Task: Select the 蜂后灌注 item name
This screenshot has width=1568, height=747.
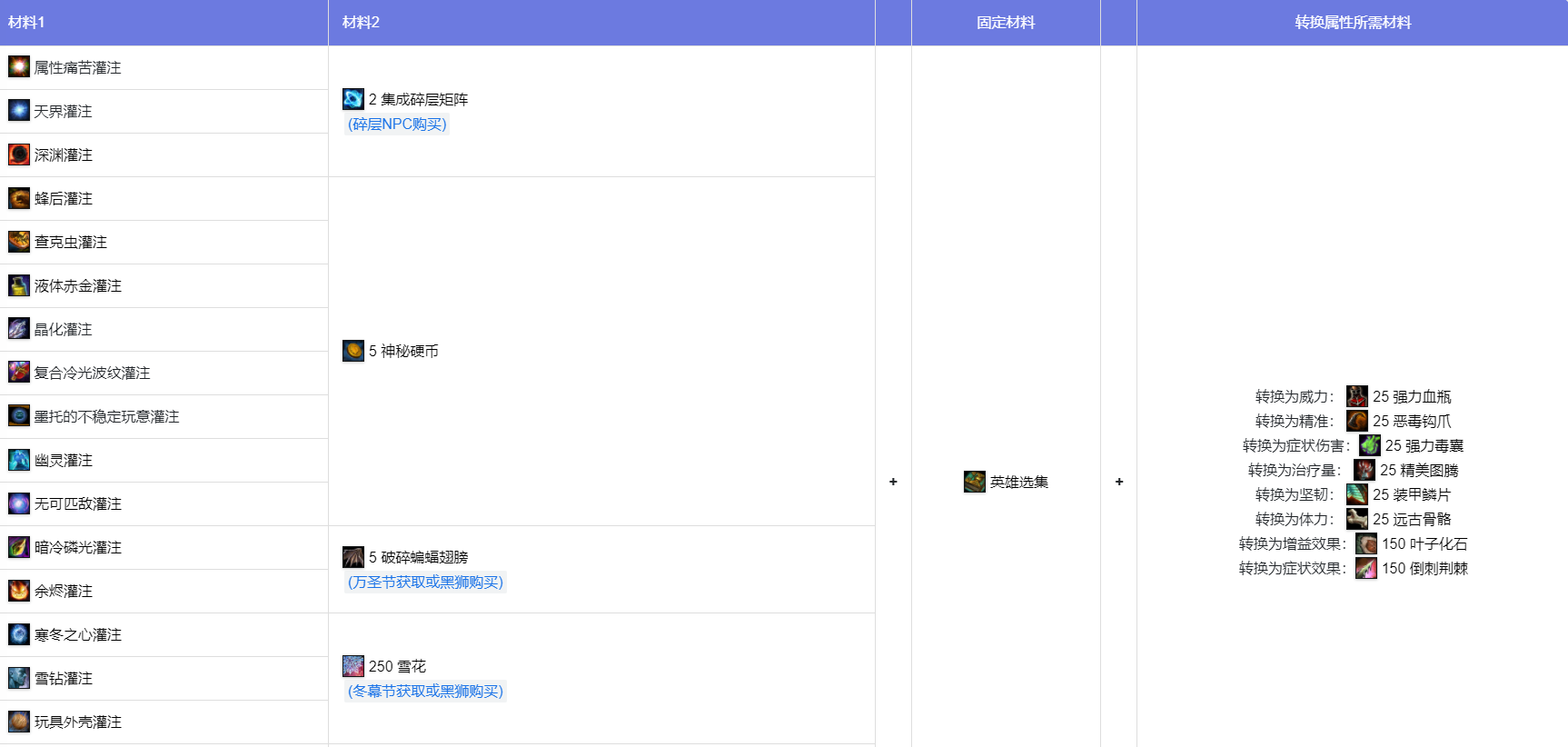Action: coord(64,198)
